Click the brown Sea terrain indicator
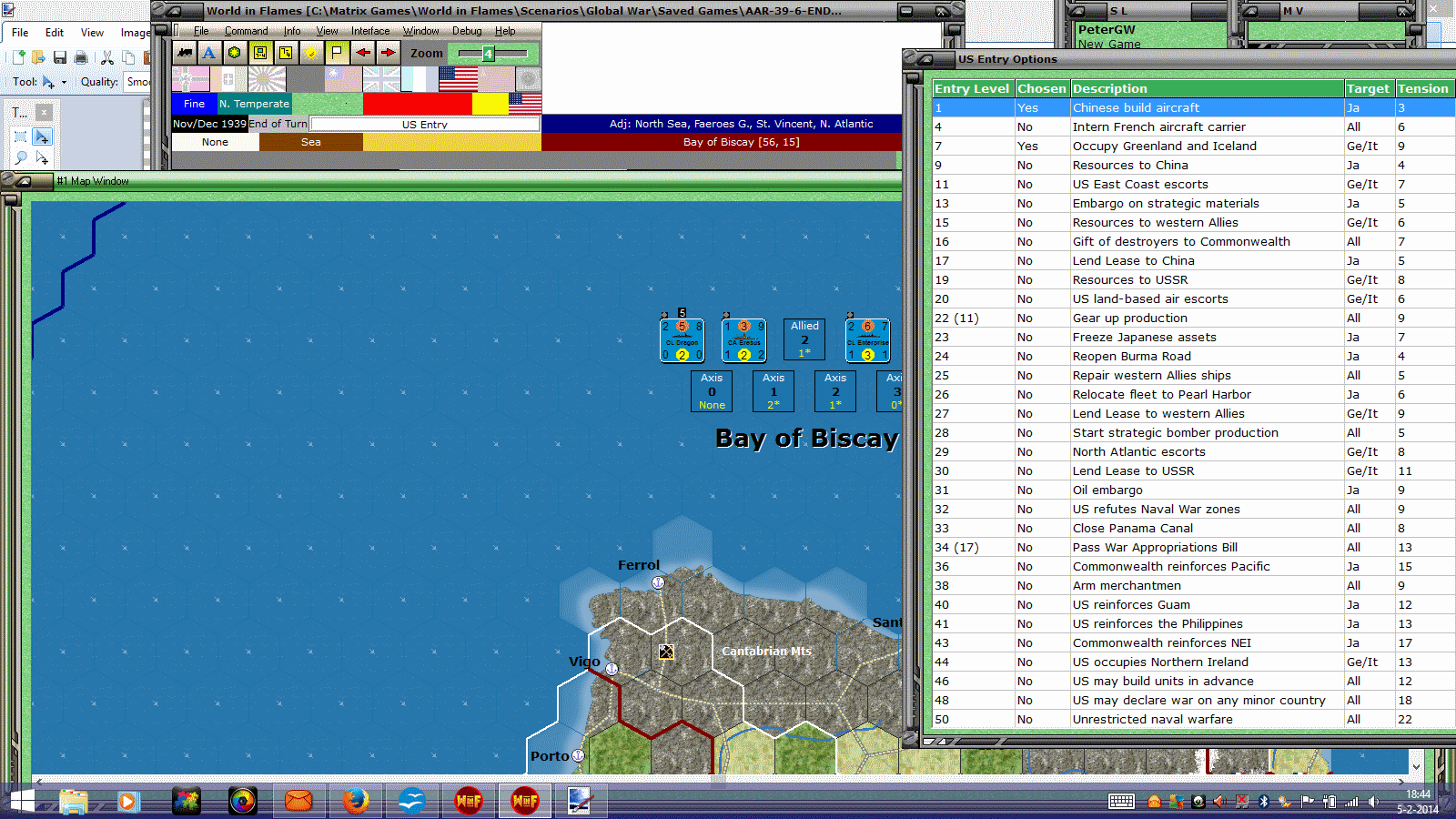This screenshot has height=819, width=1456. coord(311,142)
